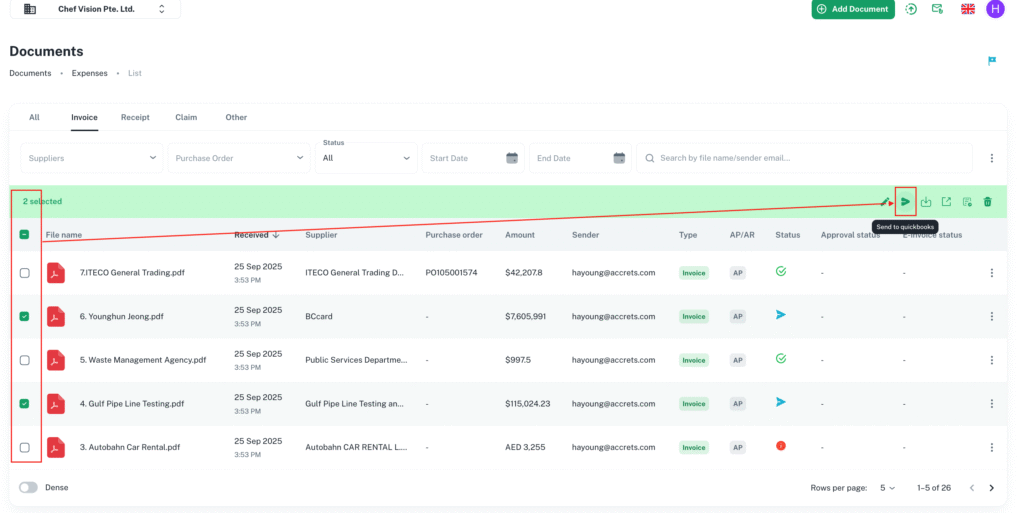Check the box for 7.ITECO General Trading.pdf
This screenshot has height=513, width=1024.
[25, 273]
